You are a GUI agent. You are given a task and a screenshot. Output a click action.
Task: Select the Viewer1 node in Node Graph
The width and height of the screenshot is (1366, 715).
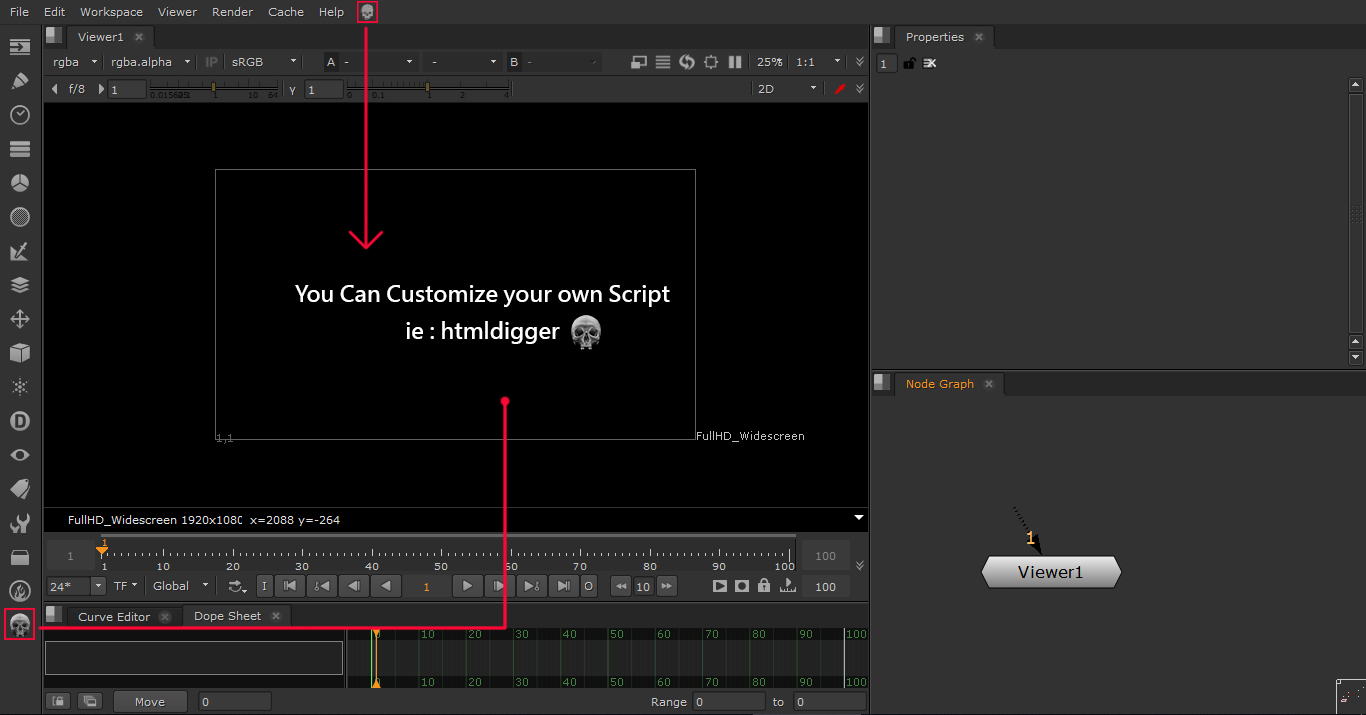(x=1051, y=573)
